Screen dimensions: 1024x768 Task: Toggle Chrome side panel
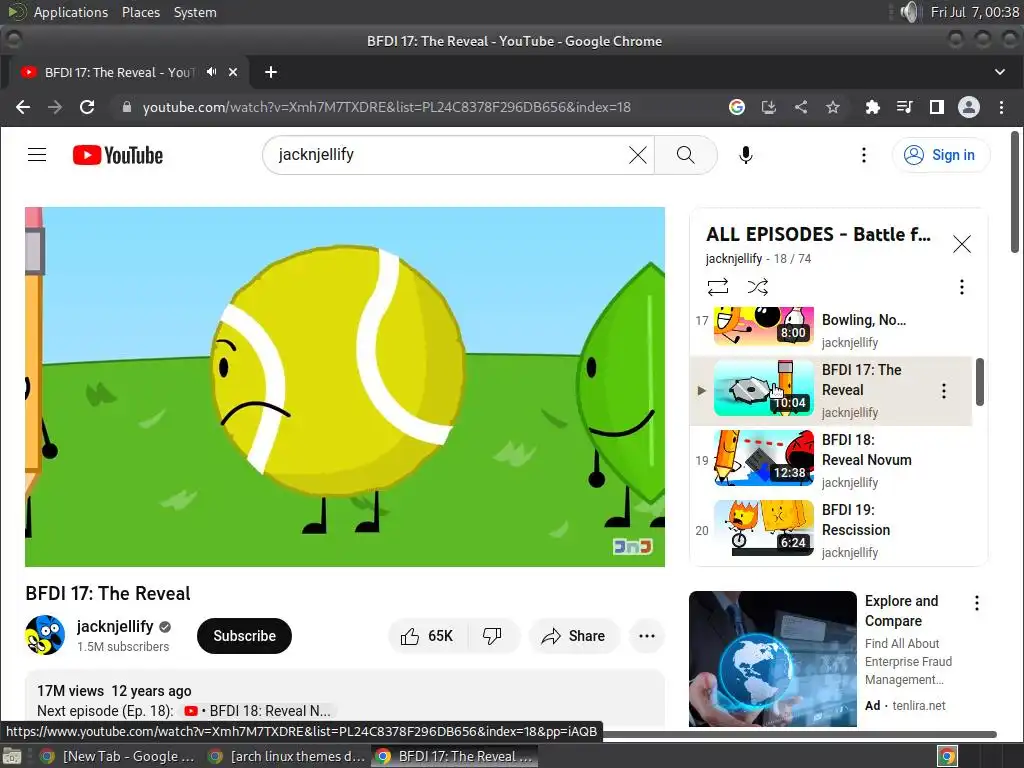[936, 107]
